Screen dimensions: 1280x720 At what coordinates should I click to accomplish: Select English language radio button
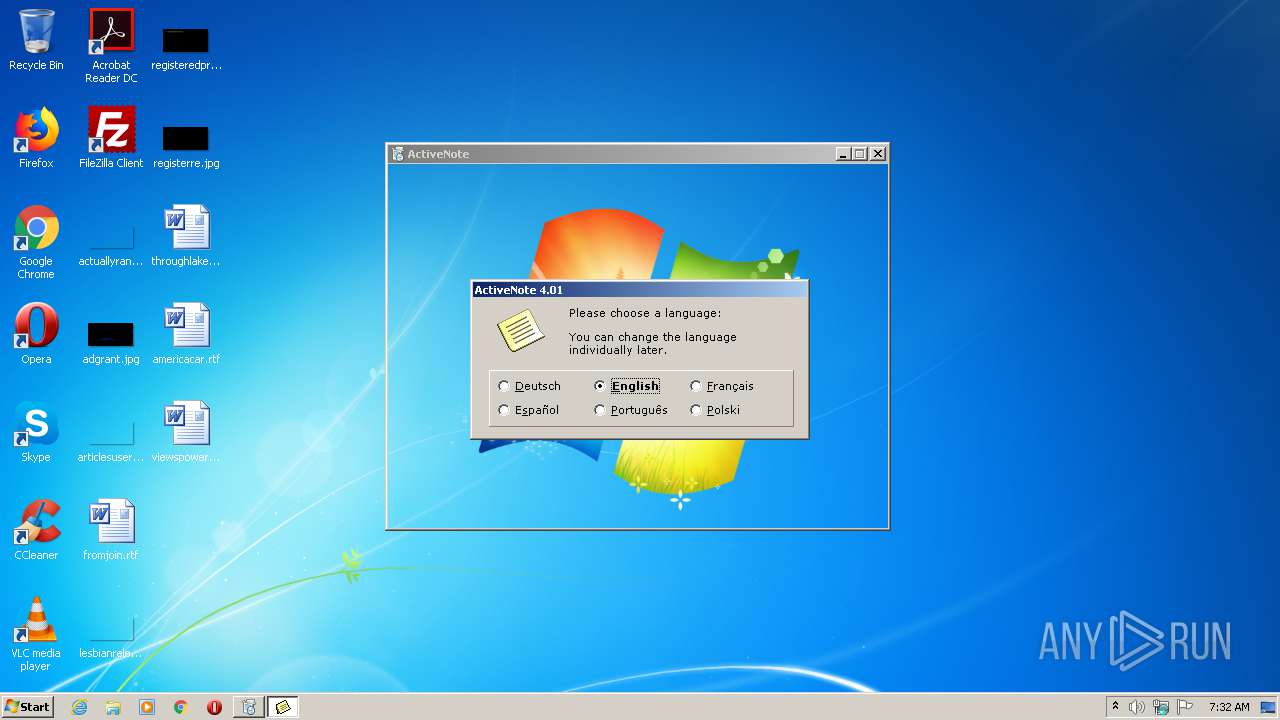click(x=627, y=386)
